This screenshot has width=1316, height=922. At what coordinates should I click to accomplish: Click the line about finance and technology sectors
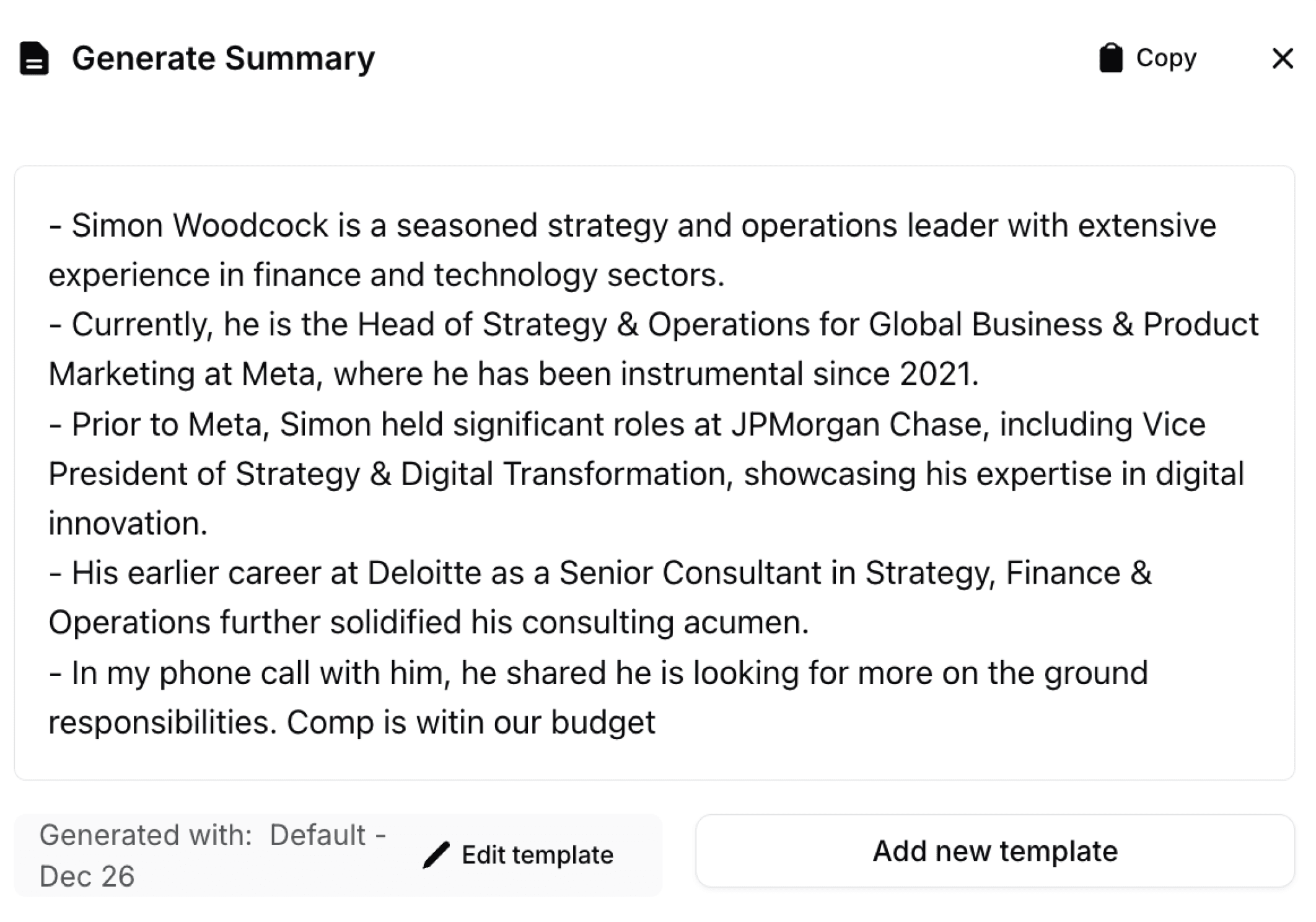[x=387, y=274]
